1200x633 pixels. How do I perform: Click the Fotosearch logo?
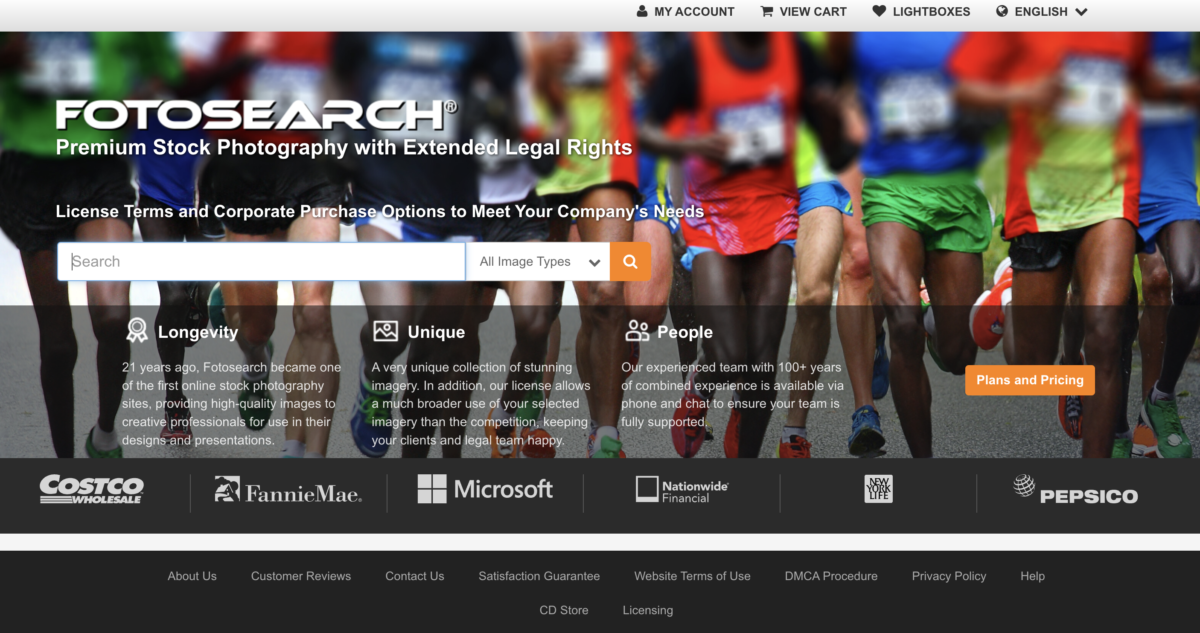click(255, 115)
